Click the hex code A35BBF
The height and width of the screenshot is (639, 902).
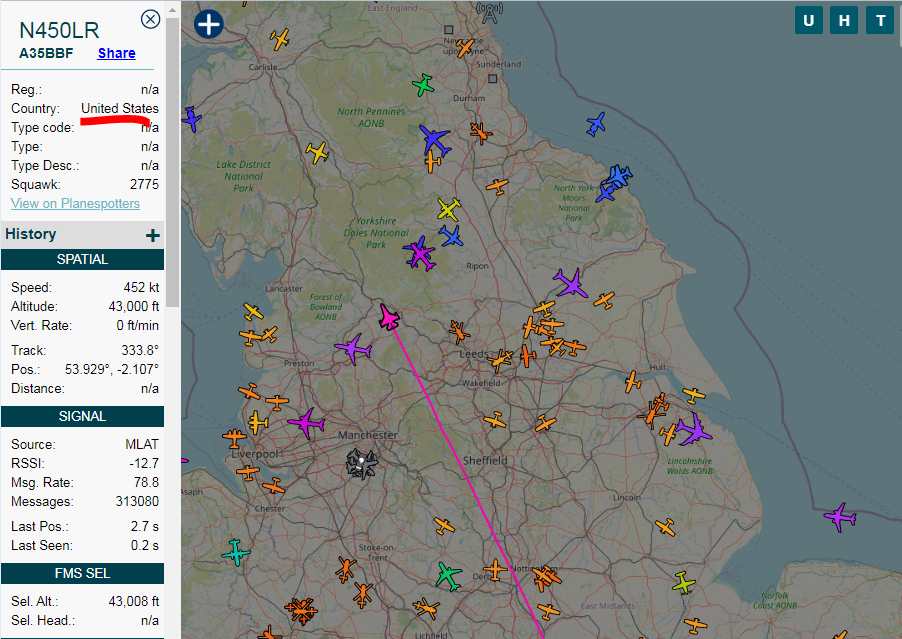point(46,53)
